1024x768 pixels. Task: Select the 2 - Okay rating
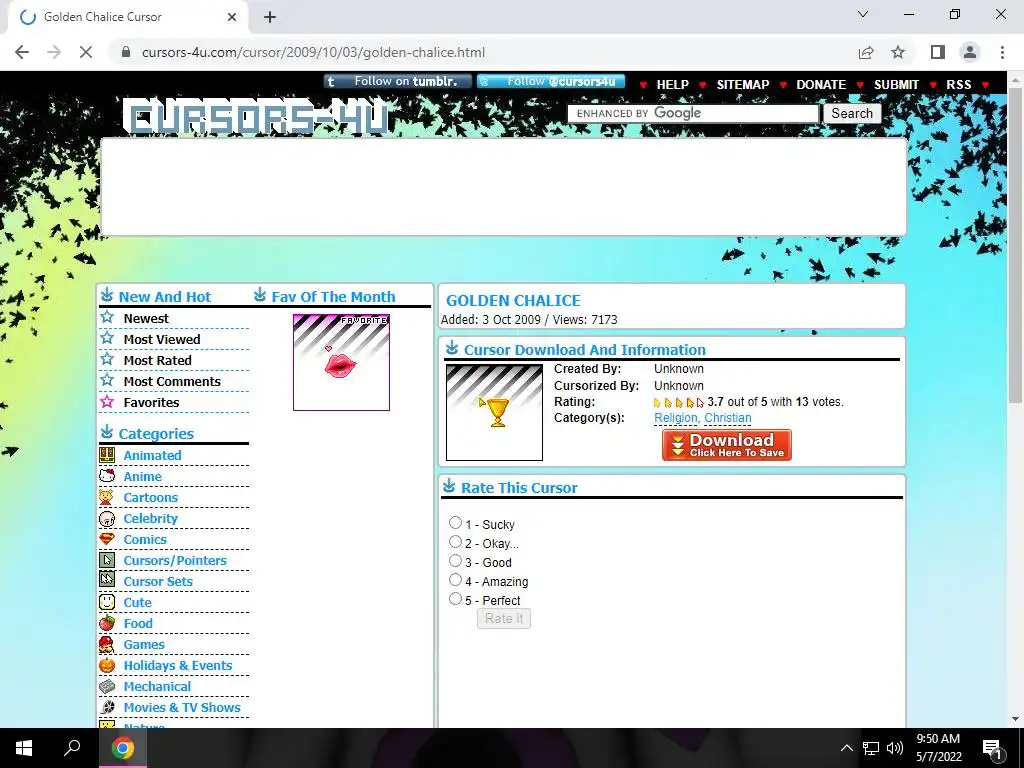455,541
